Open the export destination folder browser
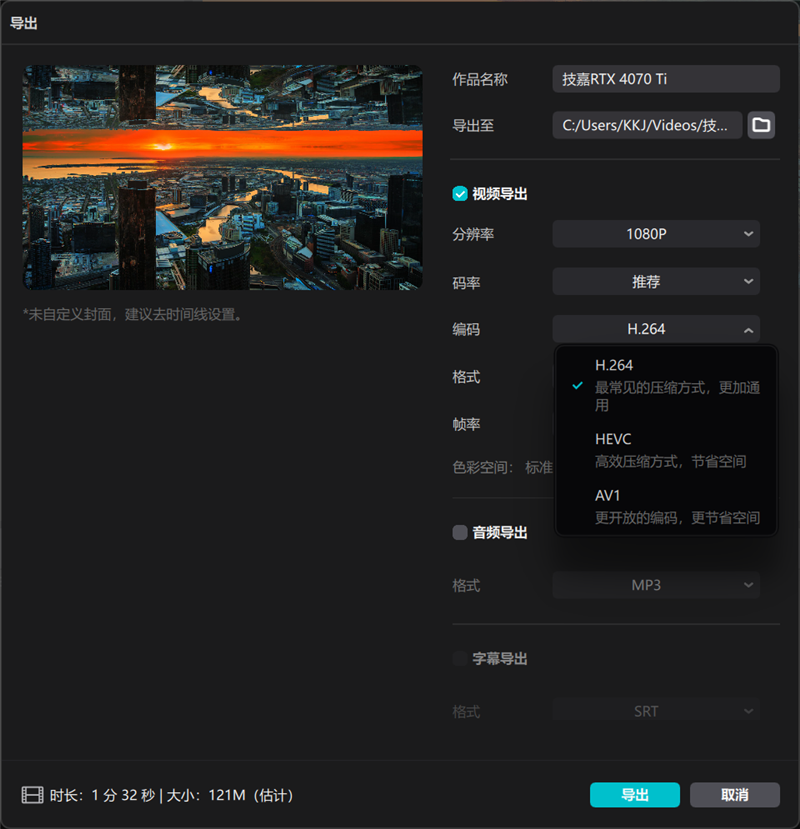Image resolution: width=800 pixels, height=829 pixels. pyautogui.click(x=763, y=125)
